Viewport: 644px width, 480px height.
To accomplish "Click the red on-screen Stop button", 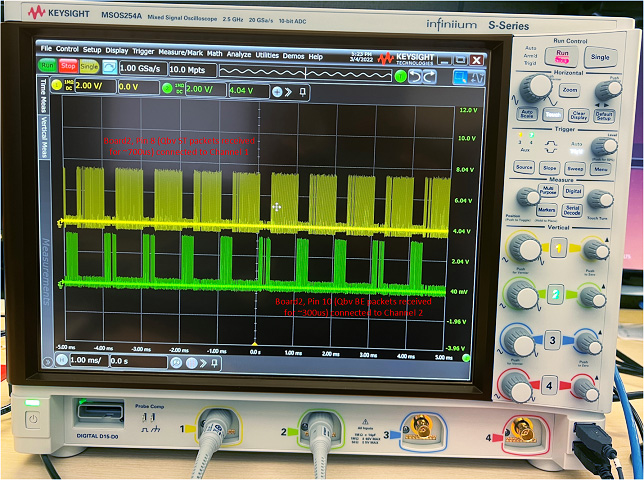I will pos(68,66).
